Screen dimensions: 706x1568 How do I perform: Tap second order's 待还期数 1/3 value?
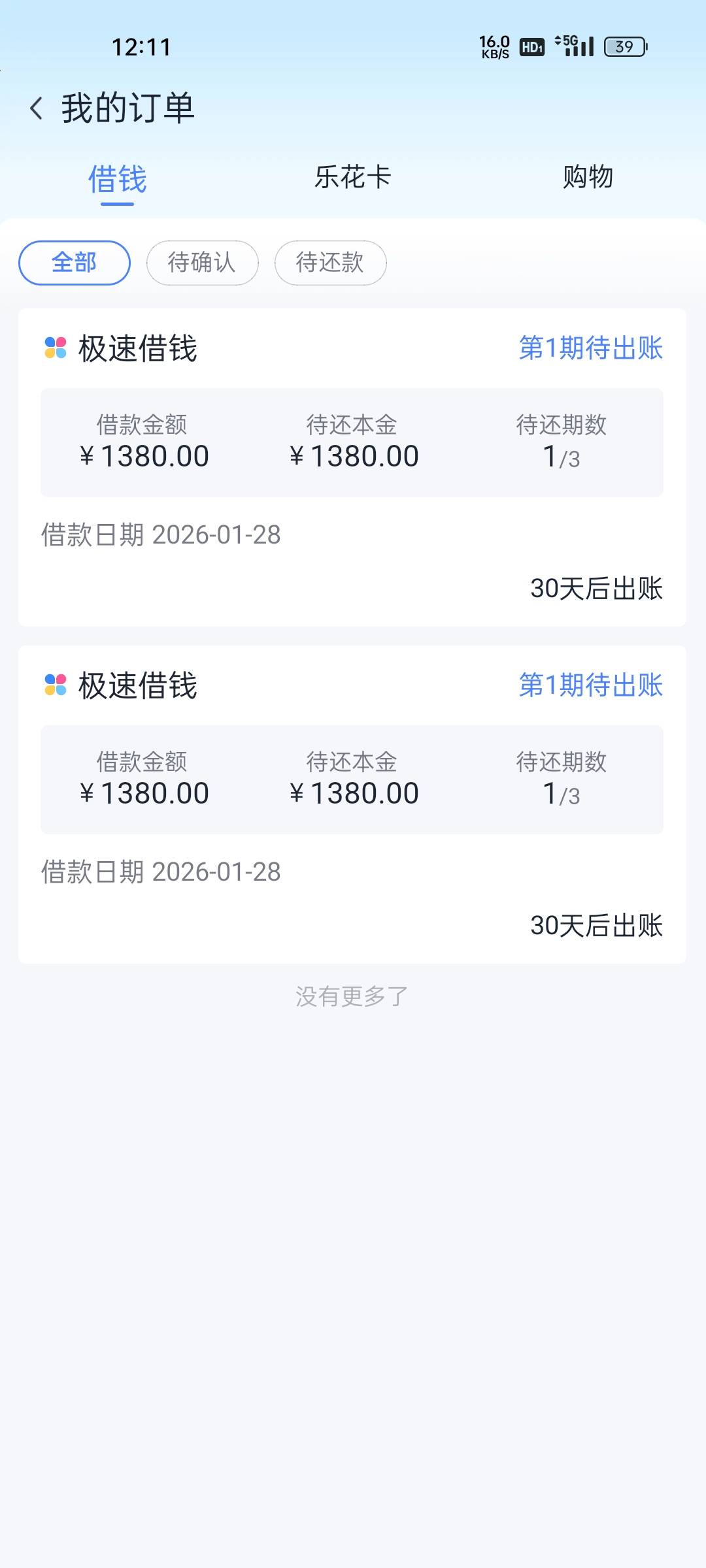(561, 793)
